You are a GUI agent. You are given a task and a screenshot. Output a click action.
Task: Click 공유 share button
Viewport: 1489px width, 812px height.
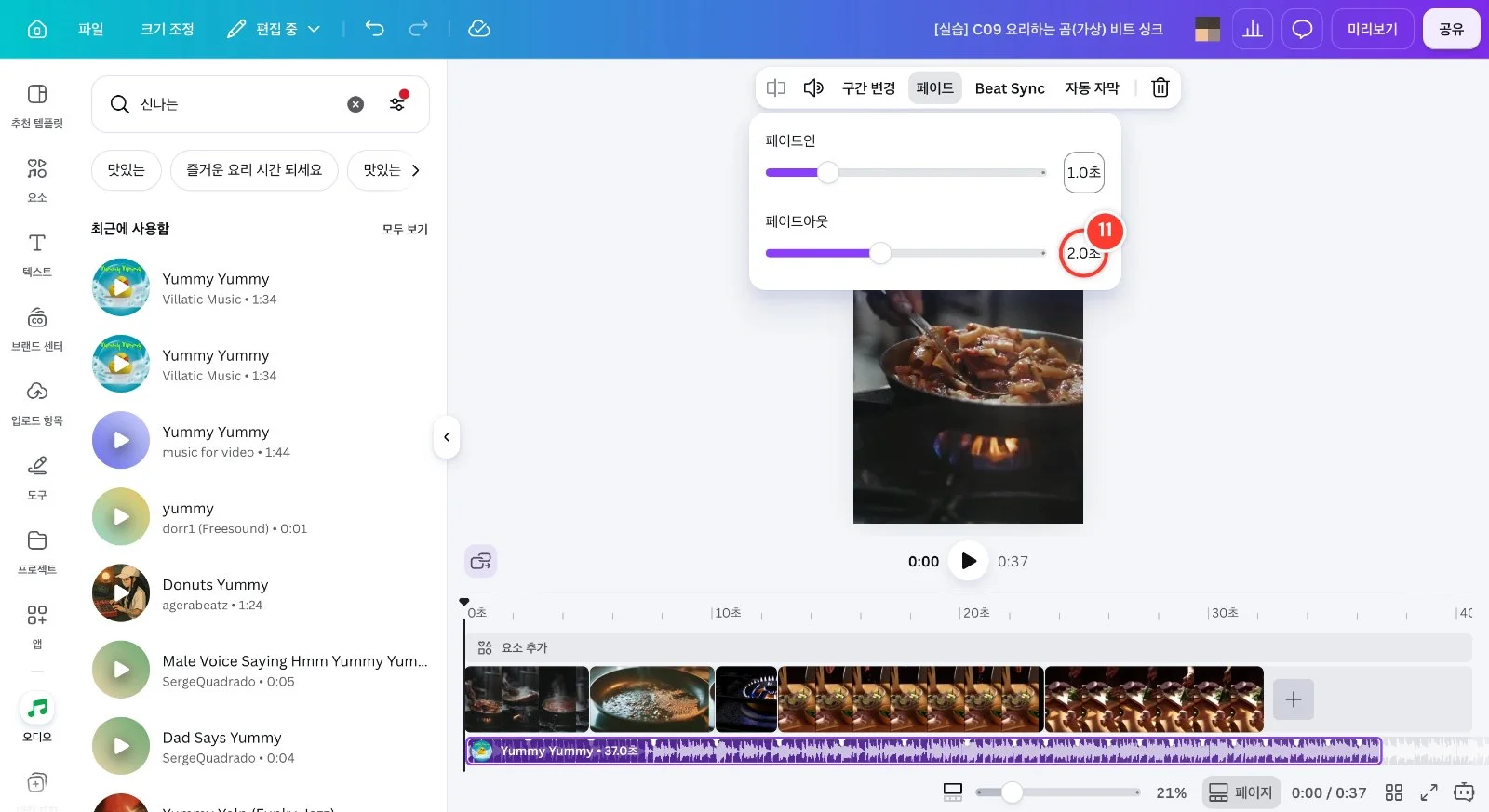(x=1451, y=29)
